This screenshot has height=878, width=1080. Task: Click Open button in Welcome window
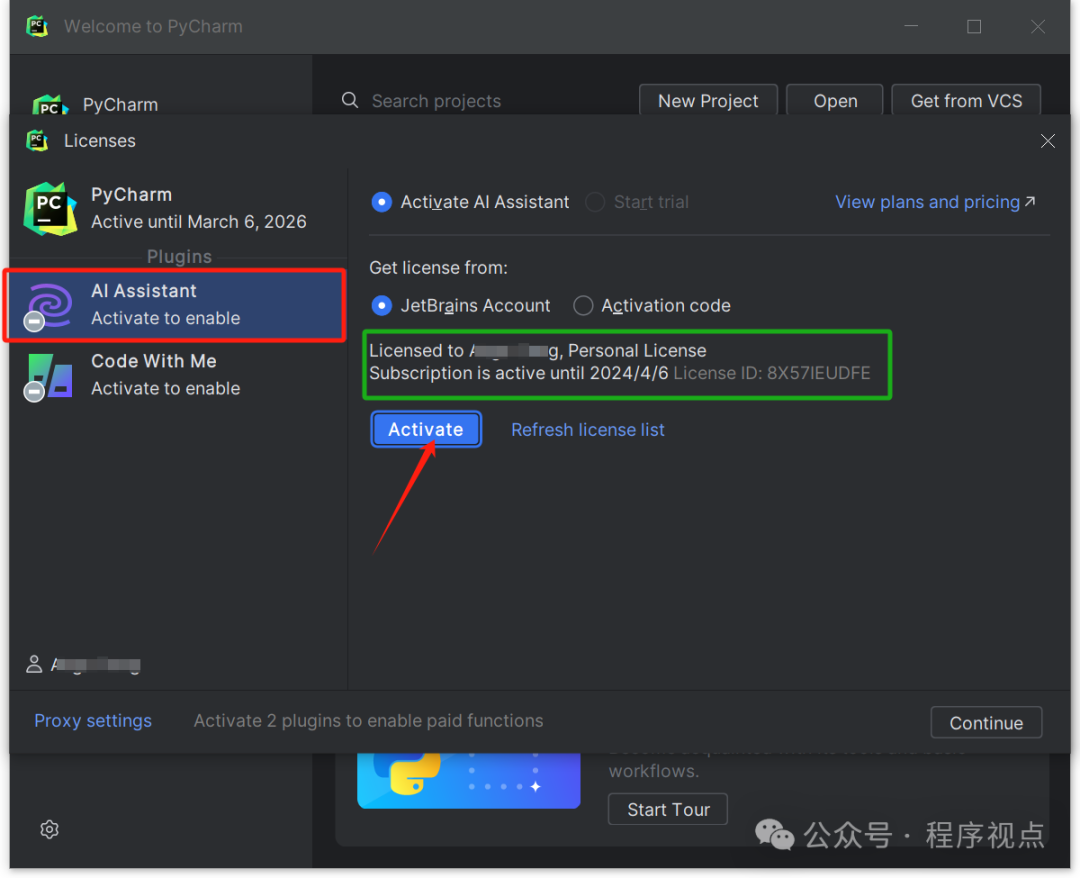tap(835, 101)
